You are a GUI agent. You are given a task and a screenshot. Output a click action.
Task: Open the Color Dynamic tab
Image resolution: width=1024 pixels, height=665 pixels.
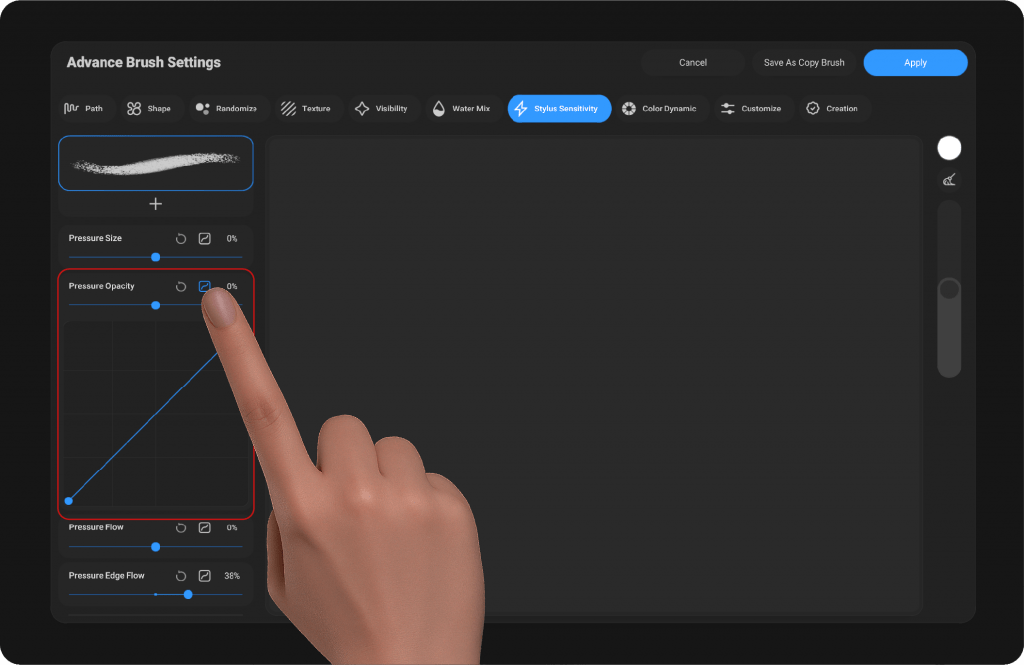[x=659, y=108]
